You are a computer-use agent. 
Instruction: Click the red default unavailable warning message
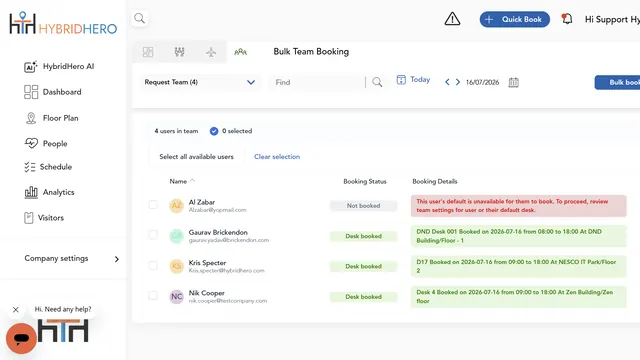(x=518, y=206)
